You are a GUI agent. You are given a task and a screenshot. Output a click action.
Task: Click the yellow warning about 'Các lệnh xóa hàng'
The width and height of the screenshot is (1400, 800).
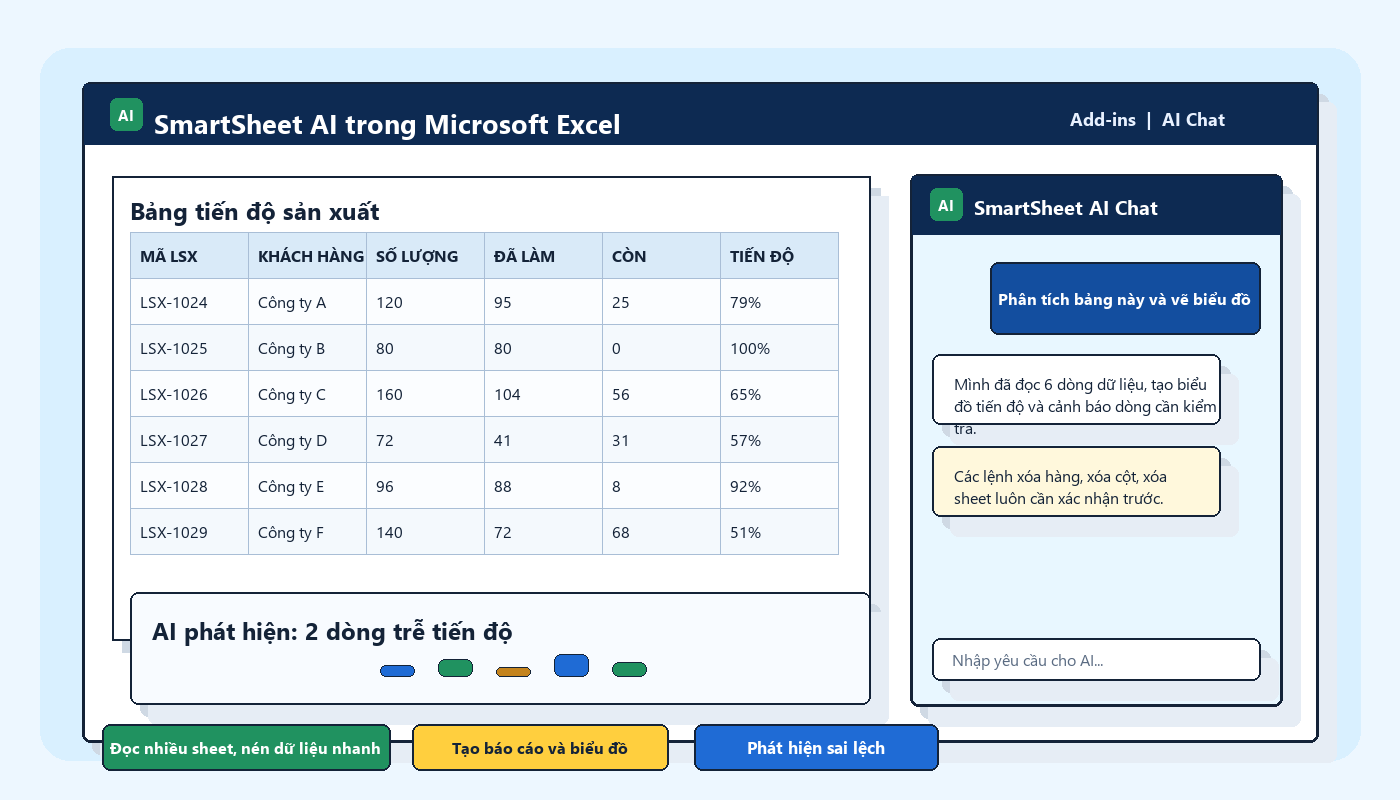point(1076,482)
